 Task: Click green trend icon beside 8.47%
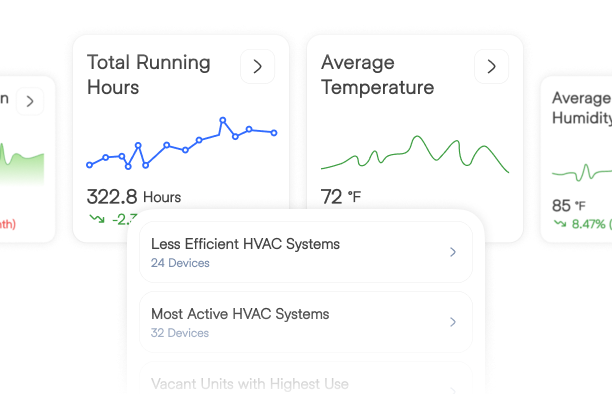[560, 223]
